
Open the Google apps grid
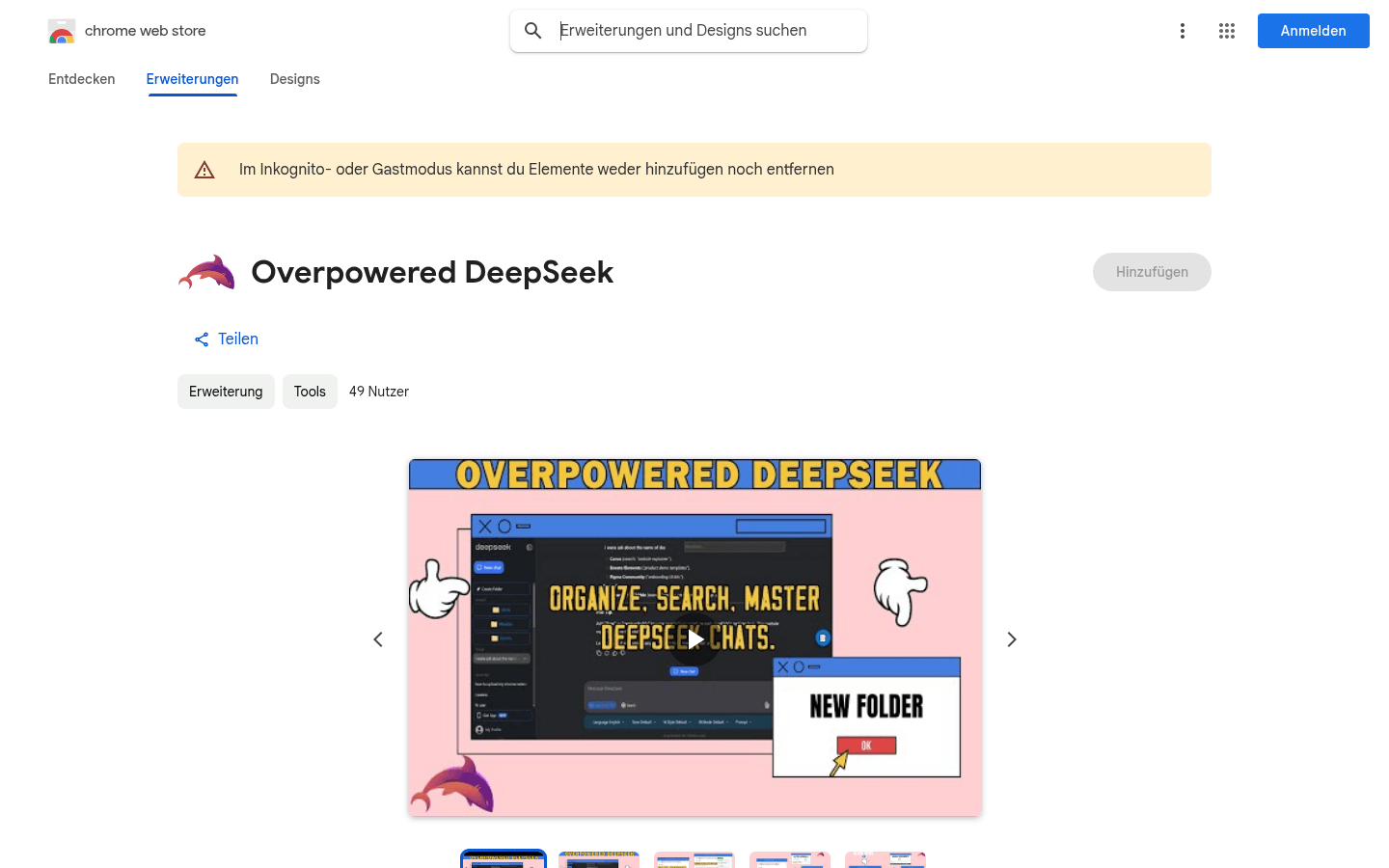click(1227, 31)
